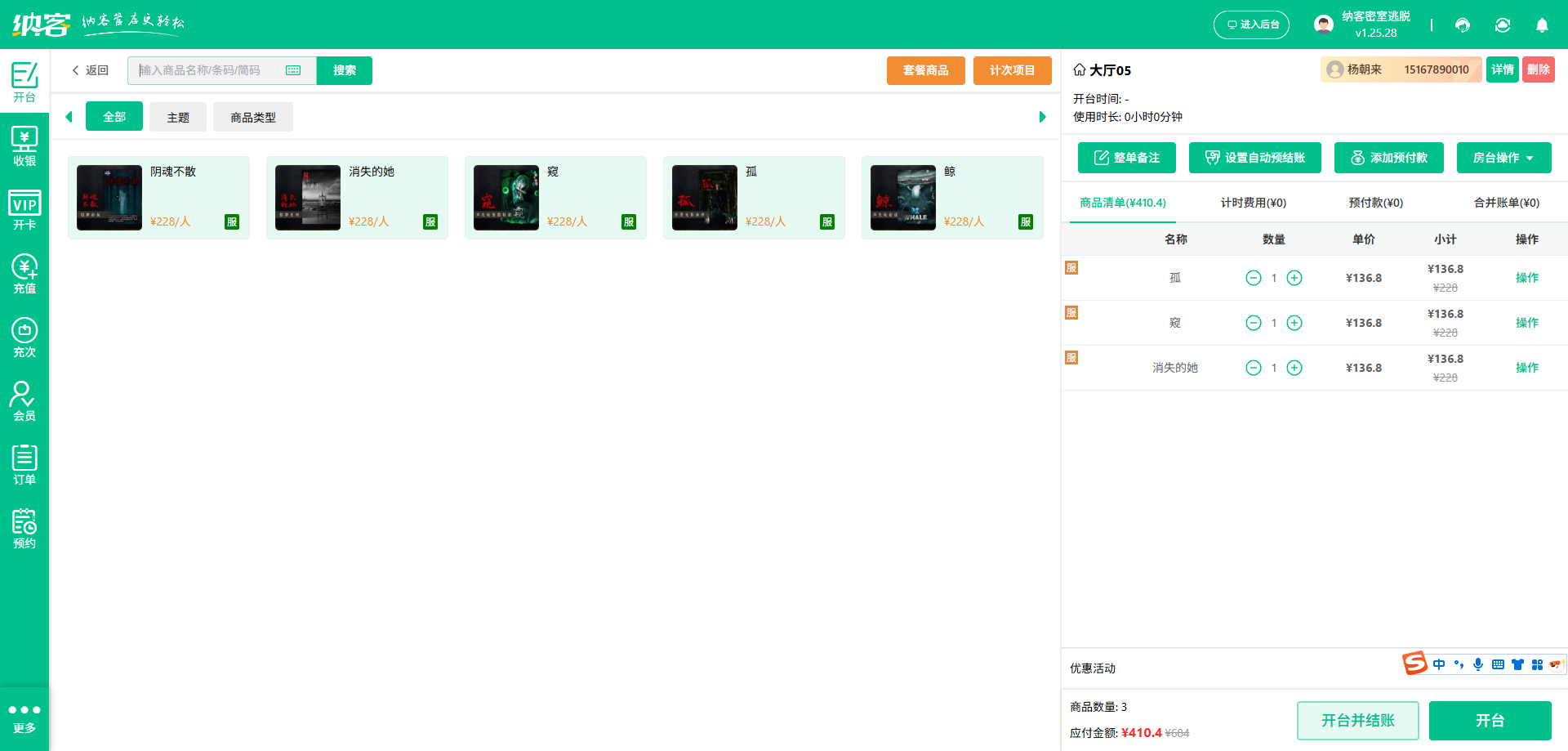Click the notification bell icon

pos(1542,25)
